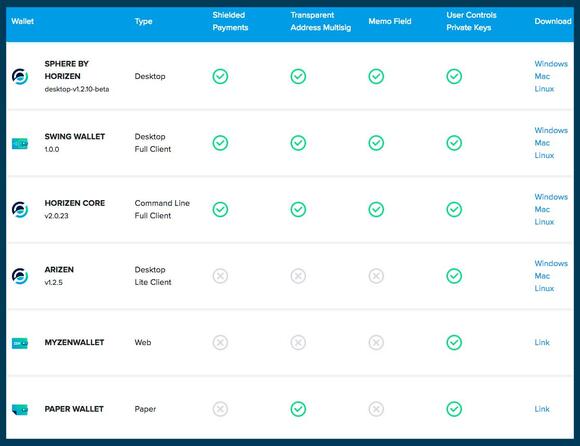Viewport: 580px width, 446px height.
Task: Open the Paper Wallet Link
Action: pos(542,409)
